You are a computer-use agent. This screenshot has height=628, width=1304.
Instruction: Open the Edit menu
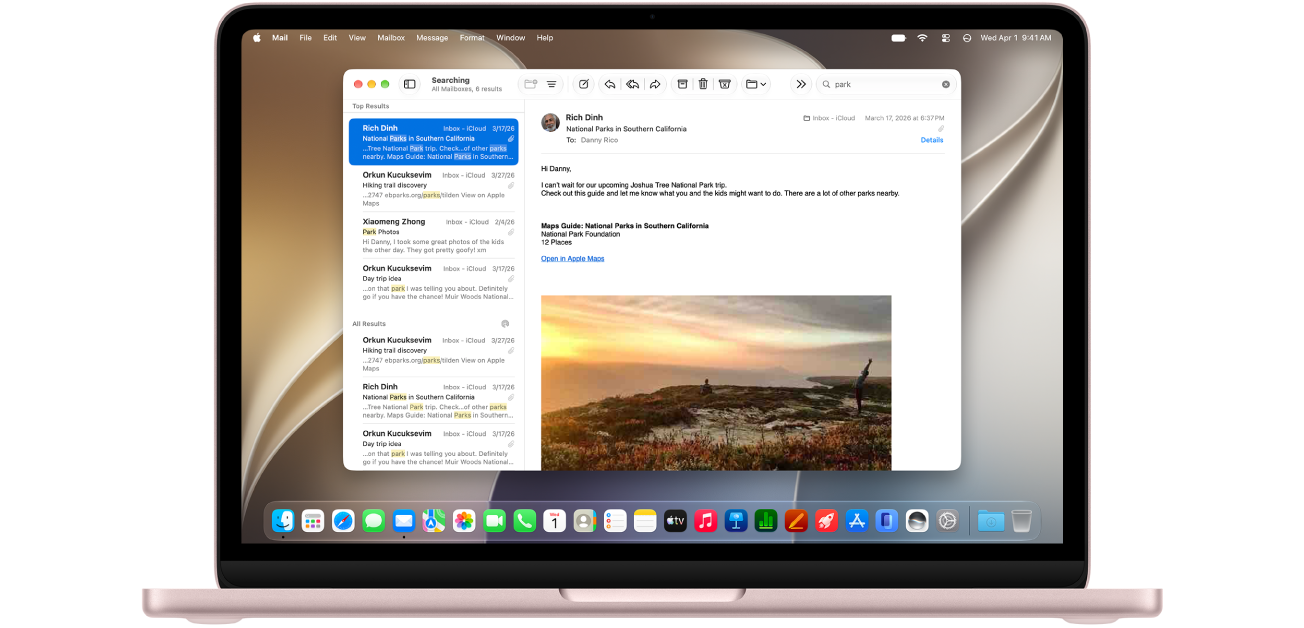tap(330, 38)
